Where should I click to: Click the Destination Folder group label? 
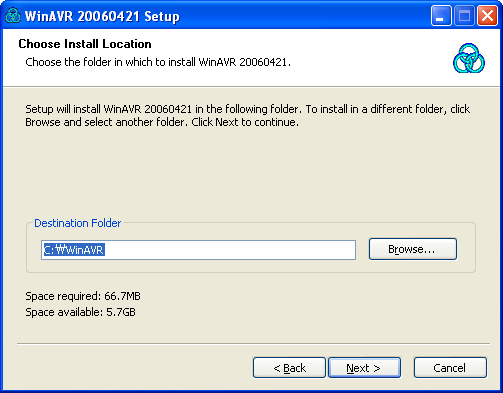coord(77,223)
